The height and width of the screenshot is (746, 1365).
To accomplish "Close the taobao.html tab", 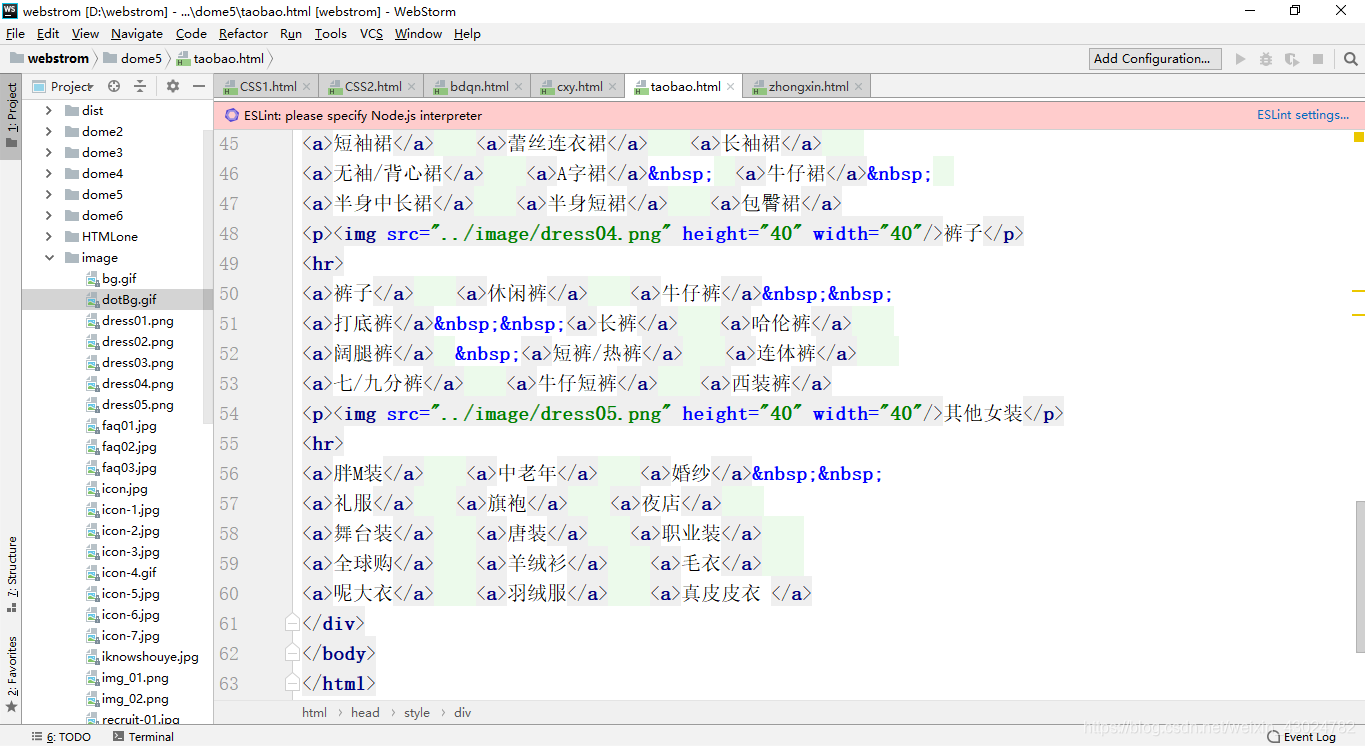I will pos(731,87).
